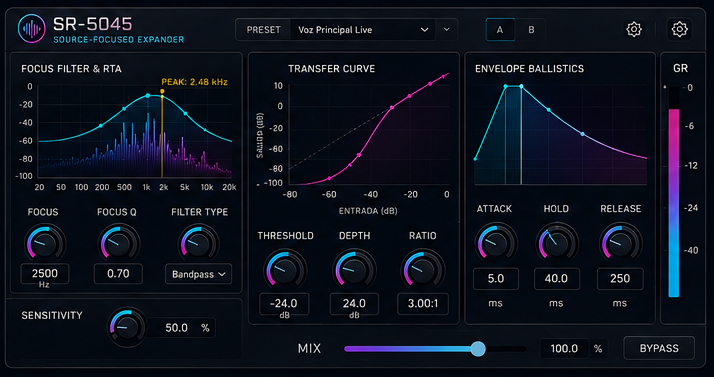
Task: Click the SR-5045 waveform logo icon
Action: point(31,28)
